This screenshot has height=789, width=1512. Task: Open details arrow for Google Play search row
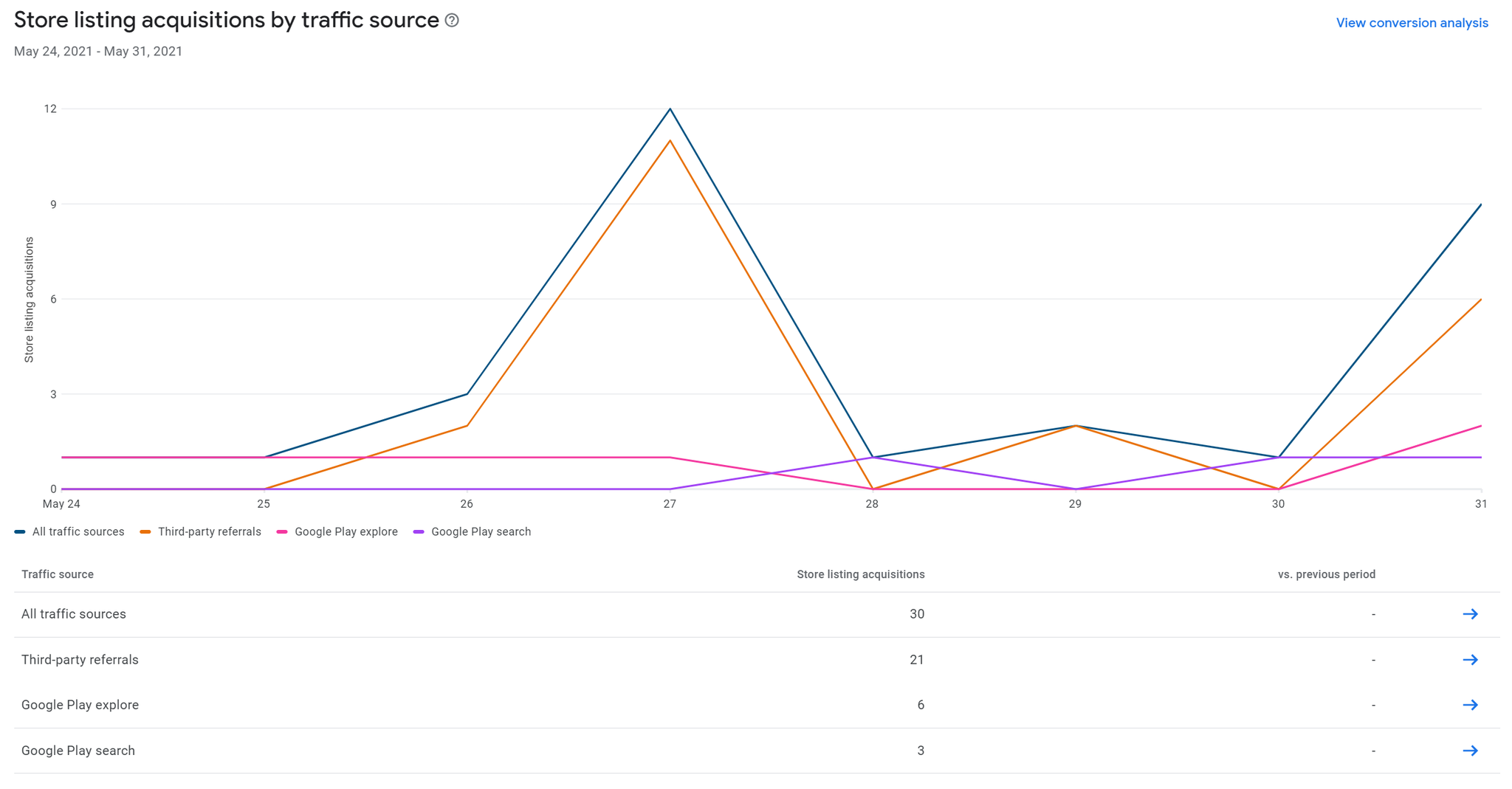1470,751
